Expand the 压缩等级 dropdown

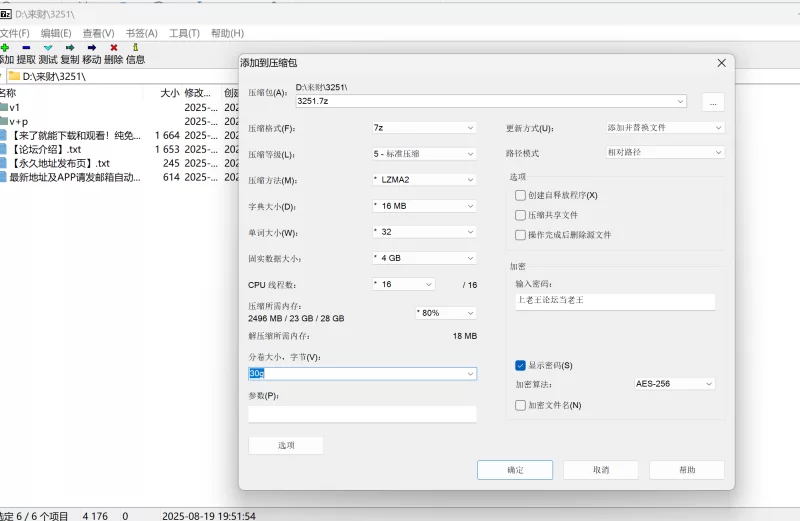(x=423, y=154)
